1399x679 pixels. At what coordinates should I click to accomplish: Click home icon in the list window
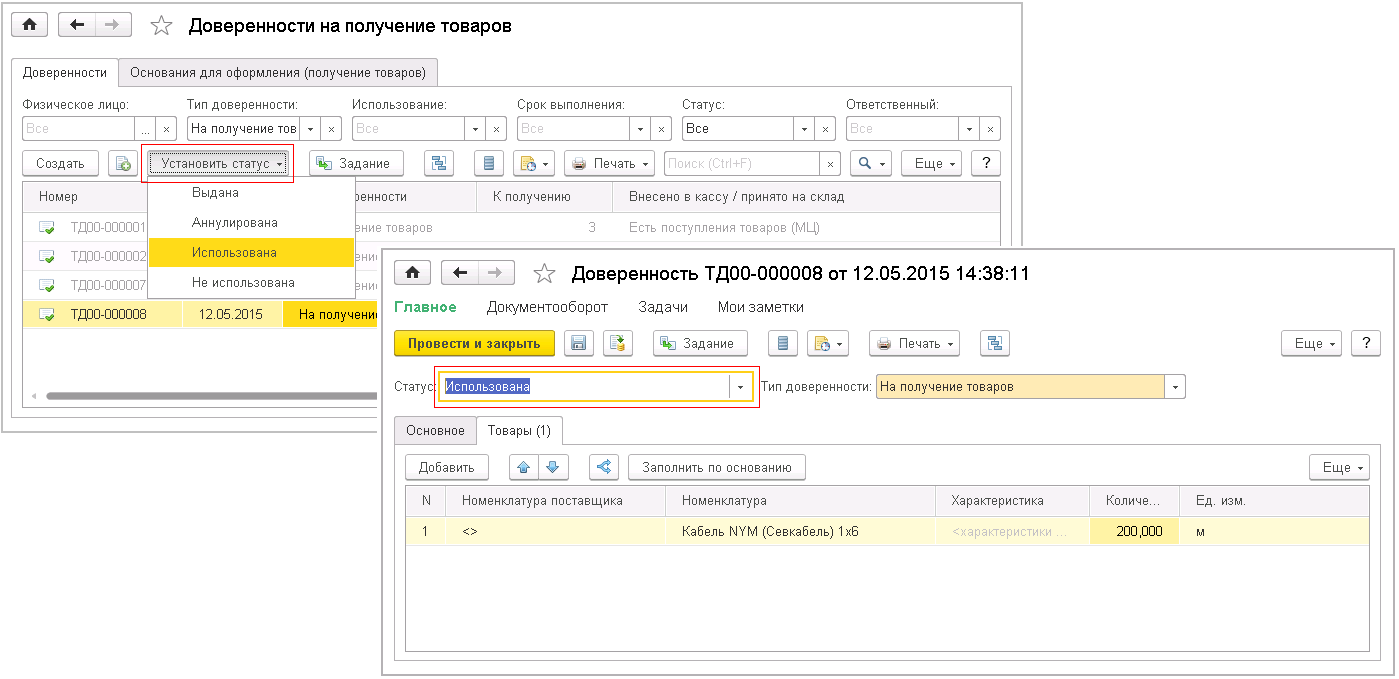point(30,26)
